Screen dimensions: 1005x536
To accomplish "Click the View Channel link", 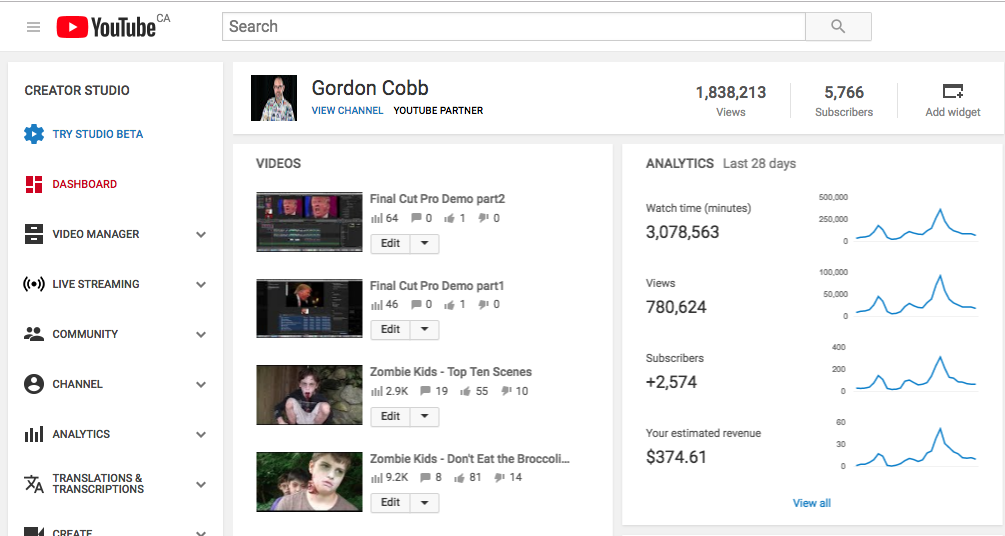I will pyautogui.click(x=347, y=110).
